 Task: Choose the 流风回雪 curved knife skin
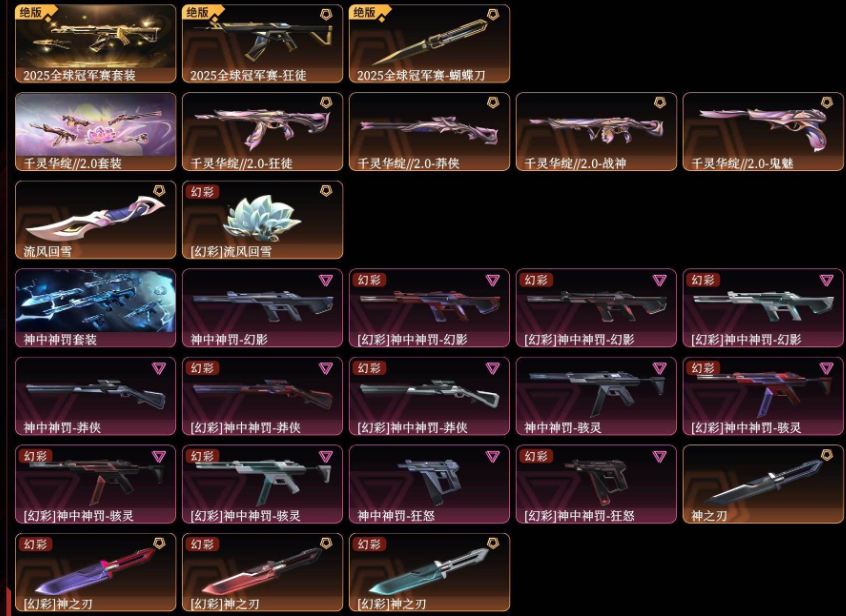(x=95, y=220)
